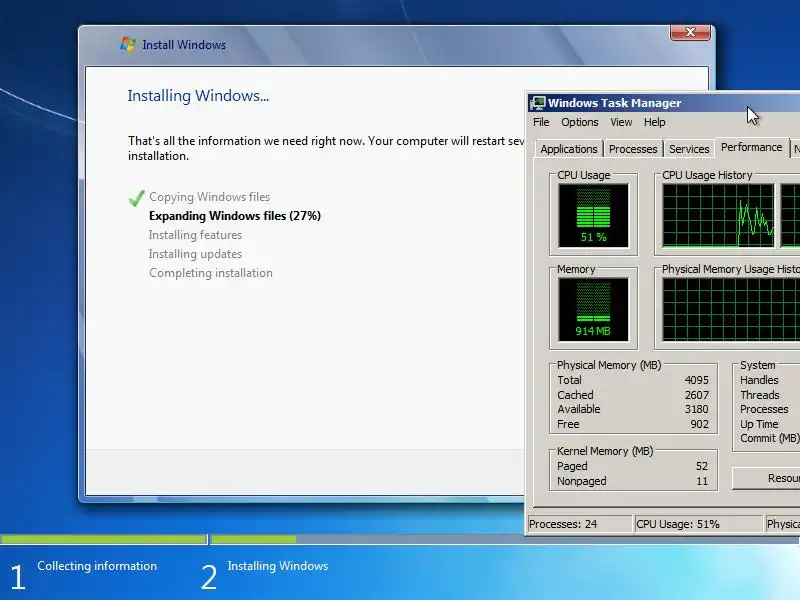The height and width of the screenshot is (600, 800).
Task: Click the Free memory value 902
Action: [x=699, y=424]
